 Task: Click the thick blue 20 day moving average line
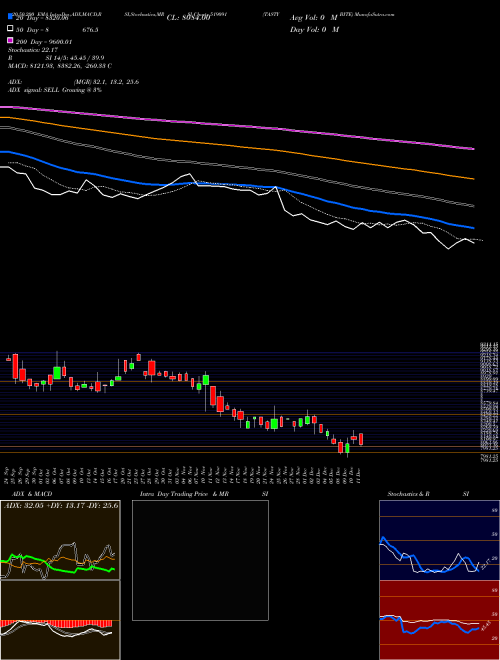237,184
